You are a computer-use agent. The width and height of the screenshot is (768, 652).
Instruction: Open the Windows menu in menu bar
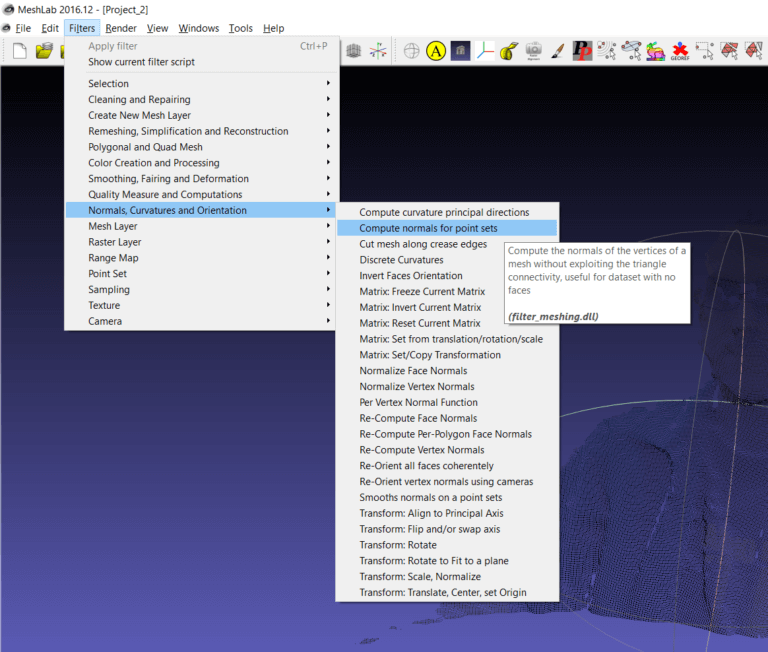(198, 28)
